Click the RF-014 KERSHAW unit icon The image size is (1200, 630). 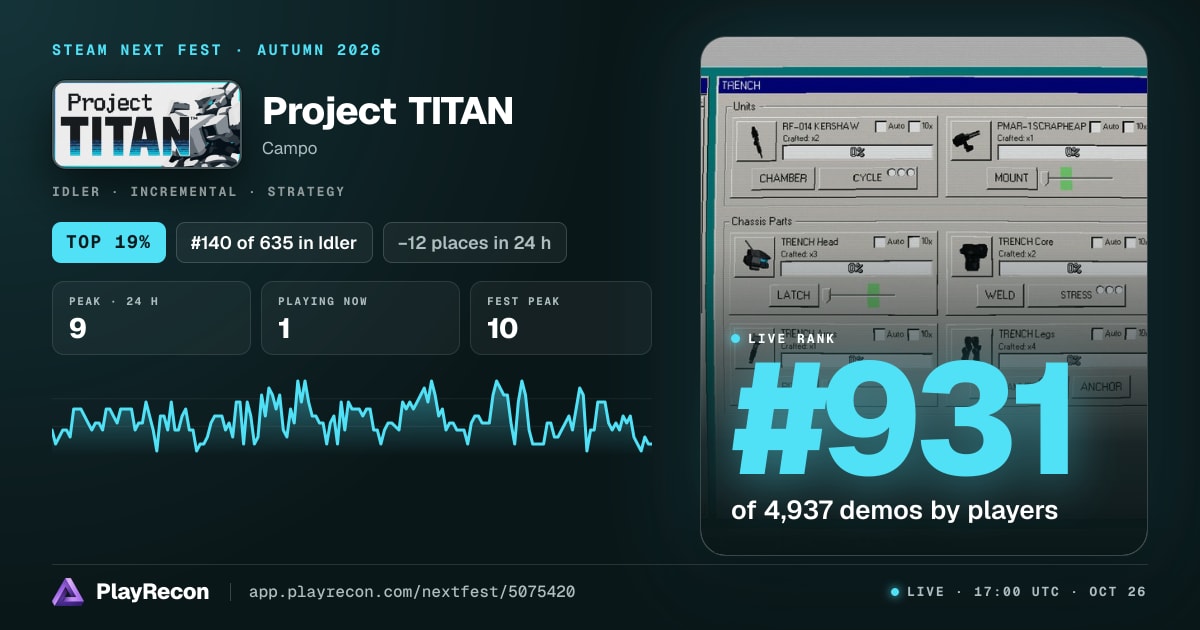pos(755,141)
